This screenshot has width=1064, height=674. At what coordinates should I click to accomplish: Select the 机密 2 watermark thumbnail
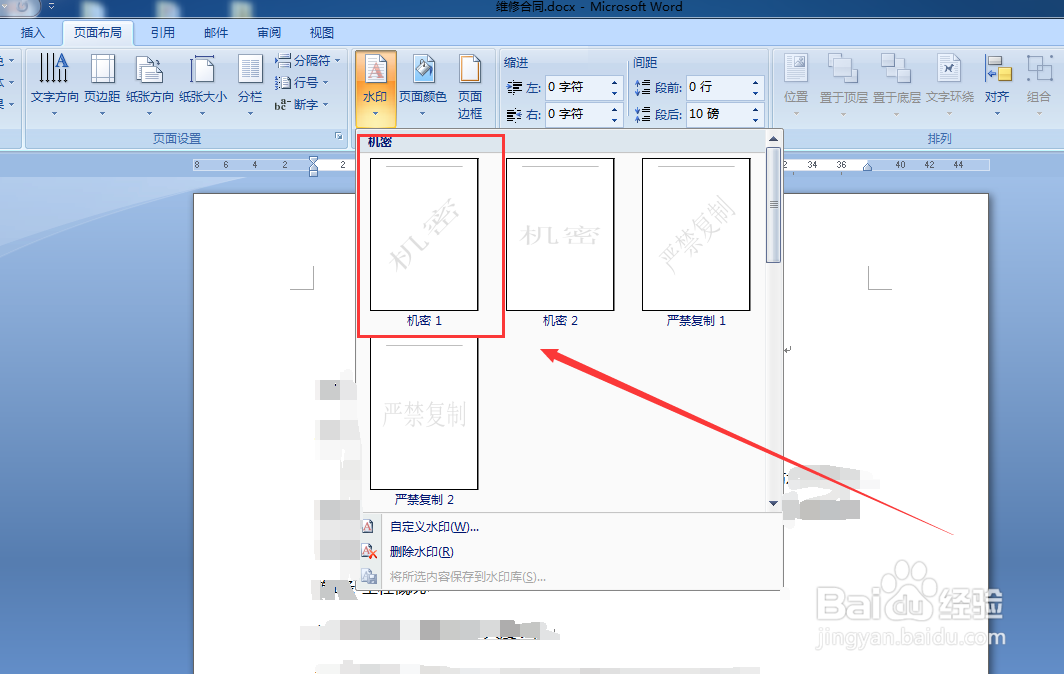click(x=560, y=234)
